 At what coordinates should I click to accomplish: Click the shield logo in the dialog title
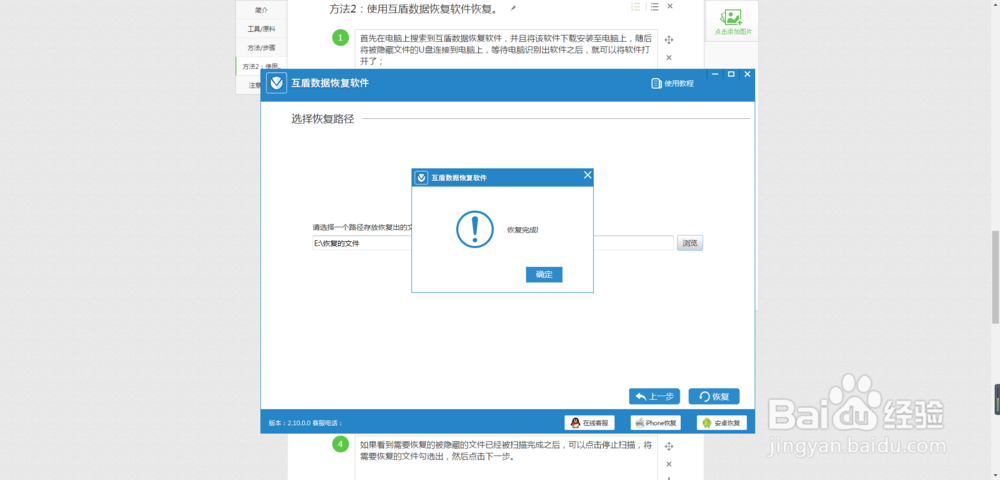(421, 178)
